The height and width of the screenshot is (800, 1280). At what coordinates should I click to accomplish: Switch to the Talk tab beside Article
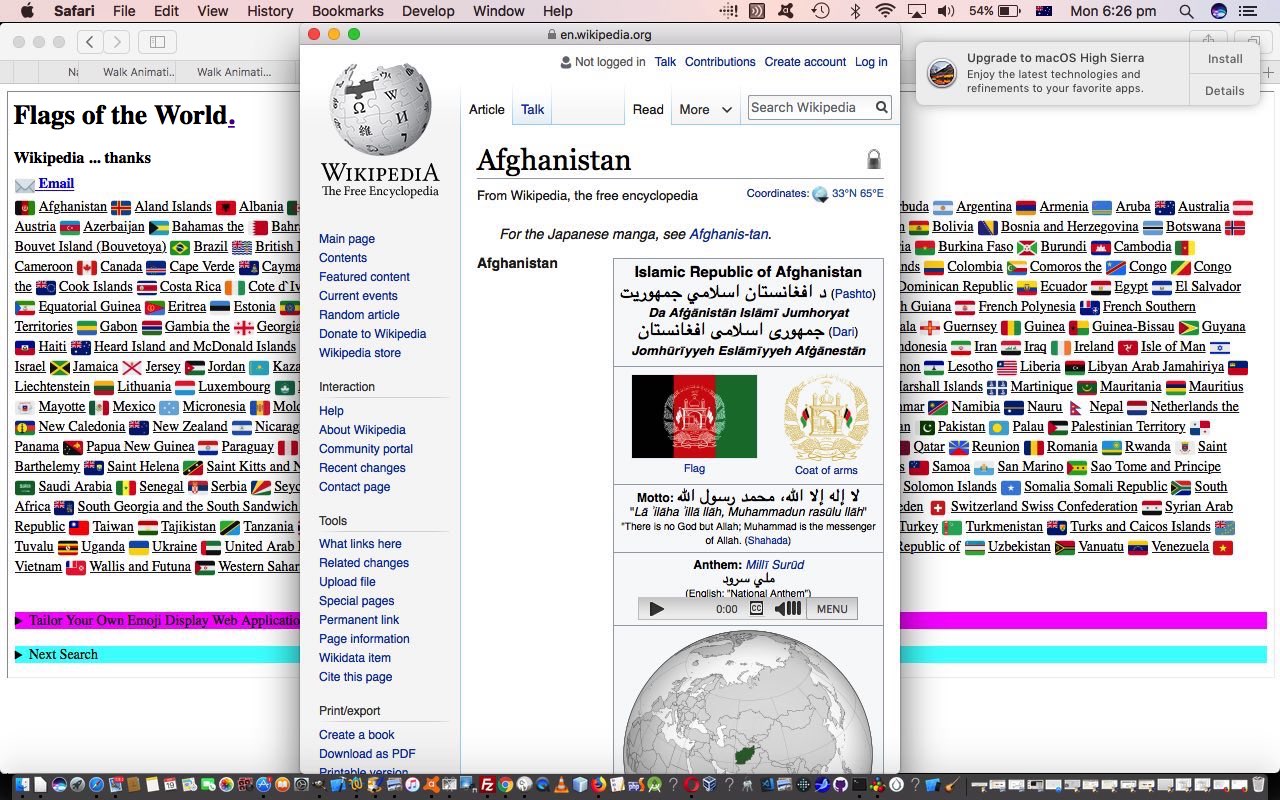533,110
